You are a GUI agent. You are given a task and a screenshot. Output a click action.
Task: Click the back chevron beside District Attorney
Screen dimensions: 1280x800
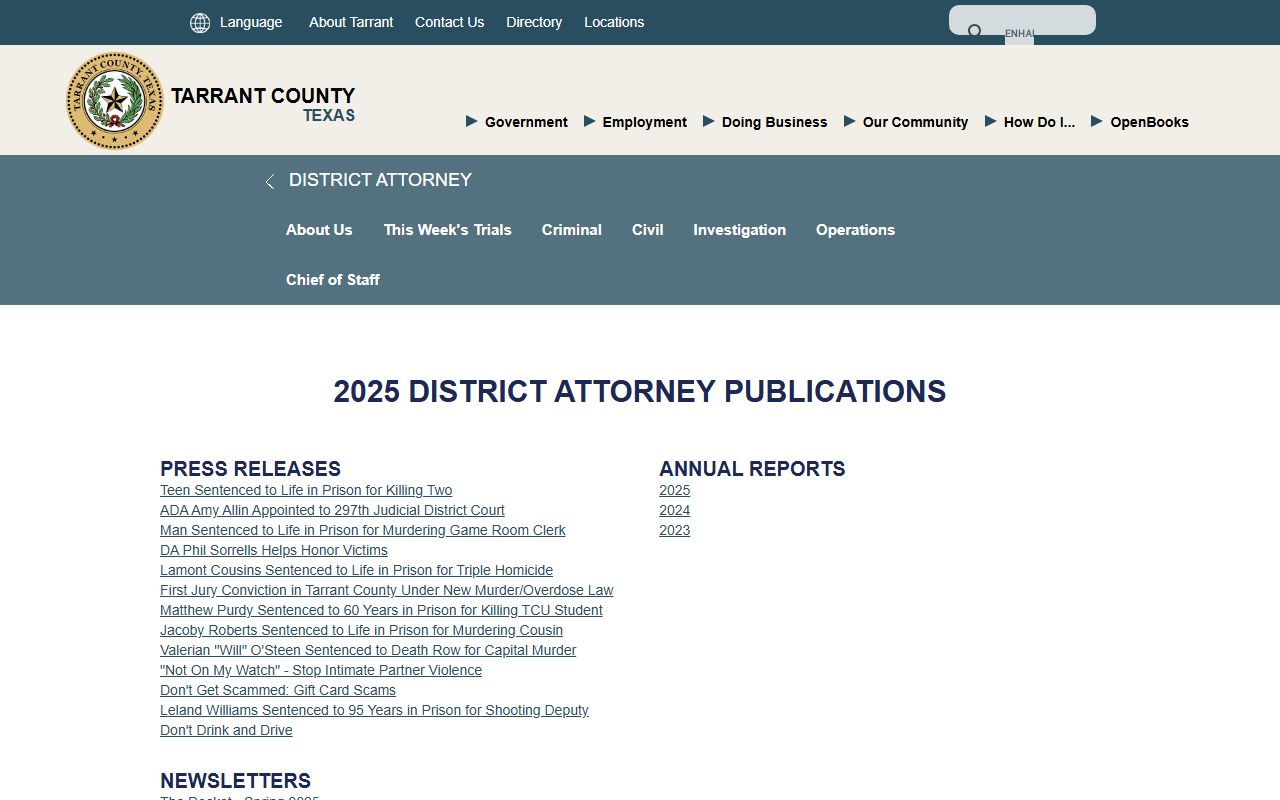tap(269, 182)
